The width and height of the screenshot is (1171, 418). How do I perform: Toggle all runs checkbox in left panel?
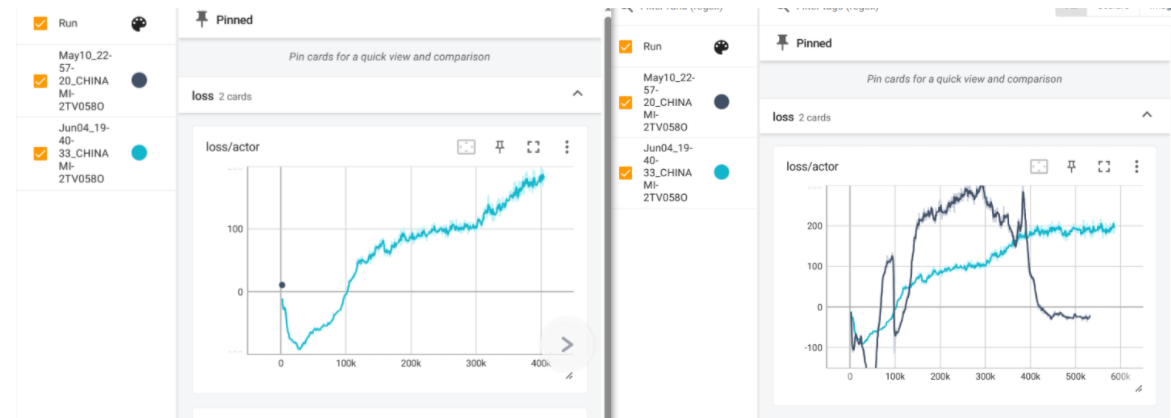(40, 23)
